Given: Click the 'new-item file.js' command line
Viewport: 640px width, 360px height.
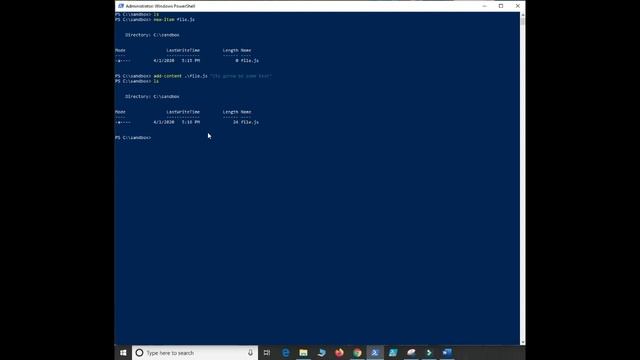Looking at the screenshot, I should (155, 20).
